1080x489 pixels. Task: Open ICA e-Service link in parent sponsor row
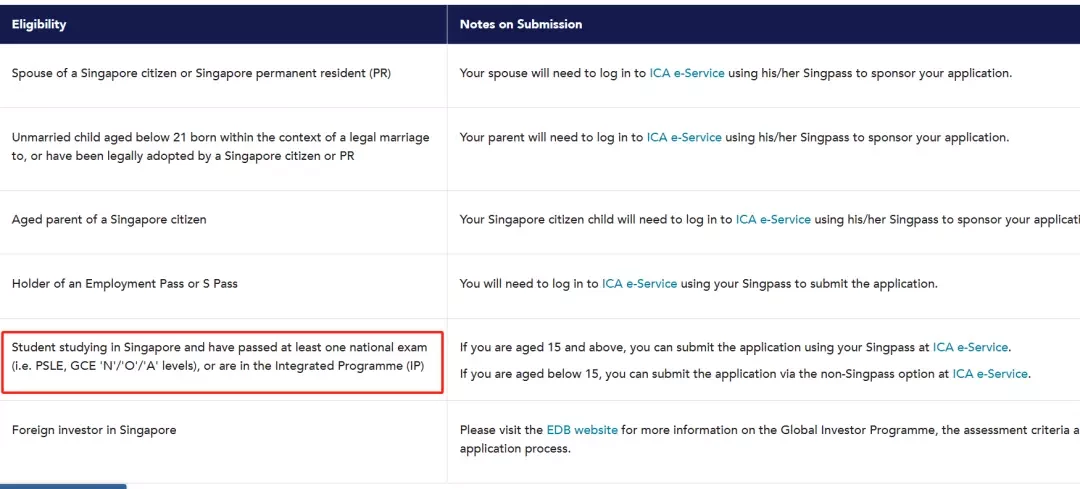point(684,137)
